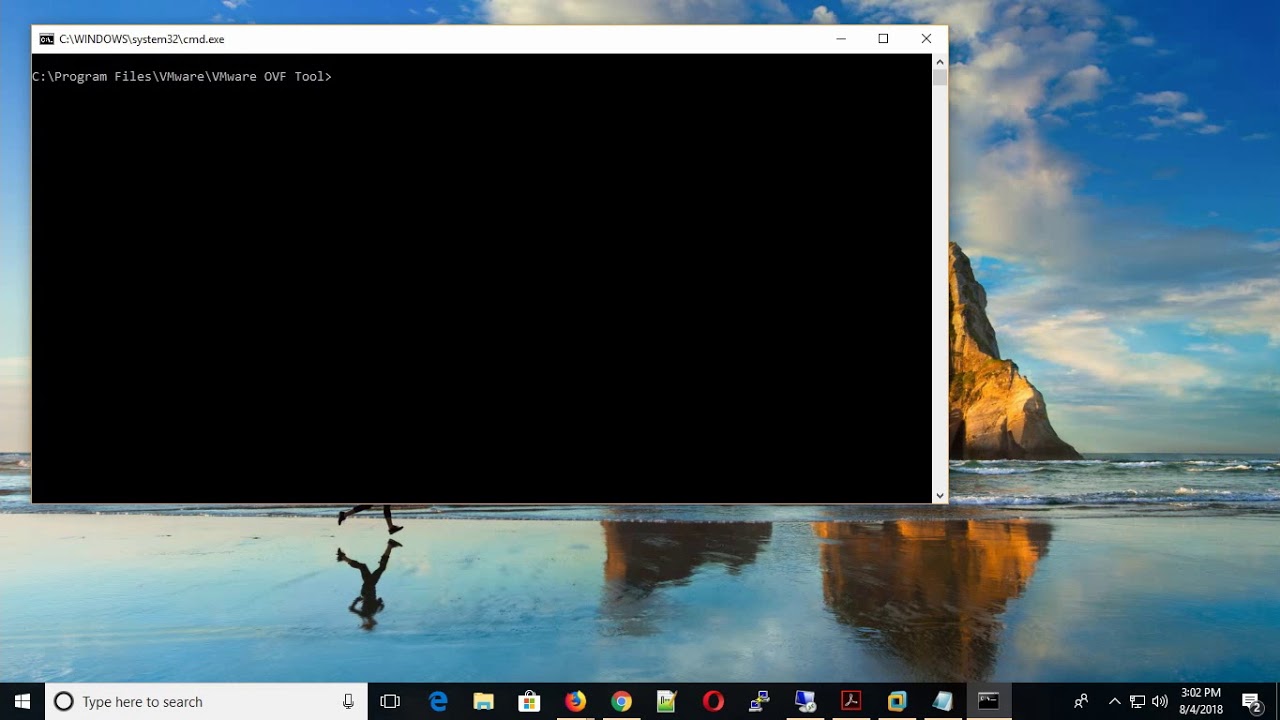Click the 'Type here to search' box
This screenshot has width=1280, height=720.
207,701
